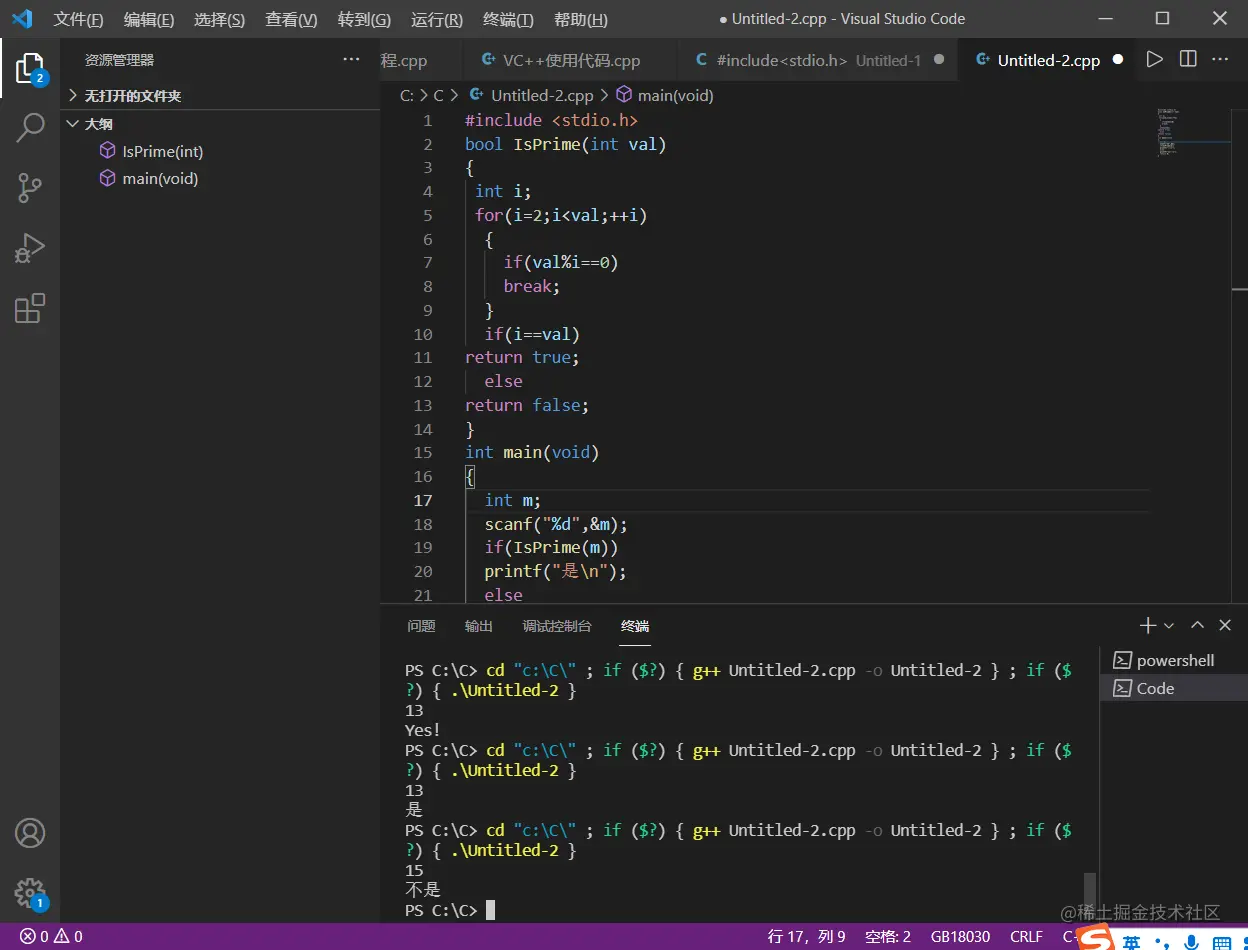Click GB18030 encoding in status bar

[960, 937]
